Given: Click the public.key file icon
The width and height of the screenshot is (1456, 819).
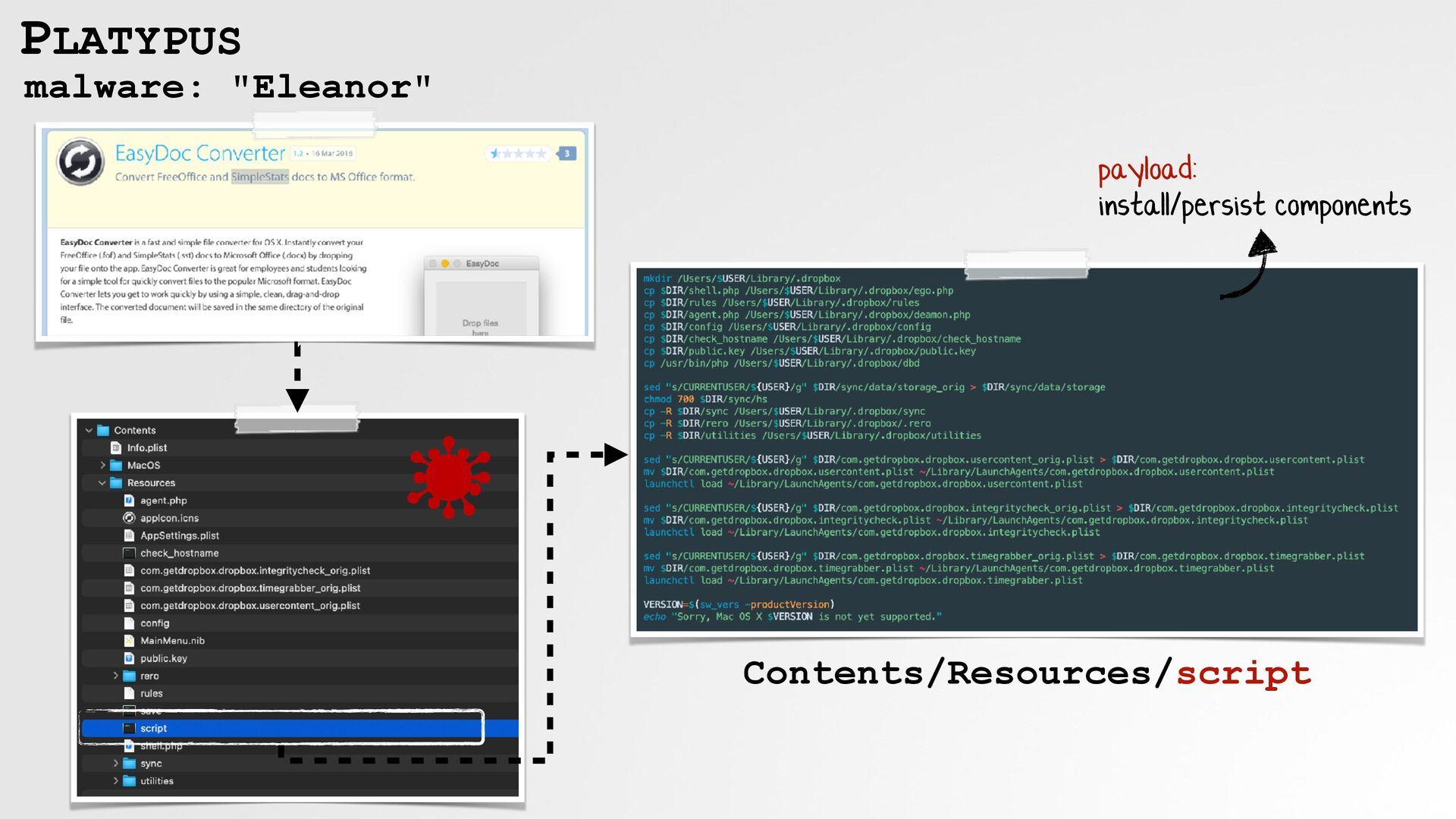Looking at the screenshot, I should pos(129,658).
